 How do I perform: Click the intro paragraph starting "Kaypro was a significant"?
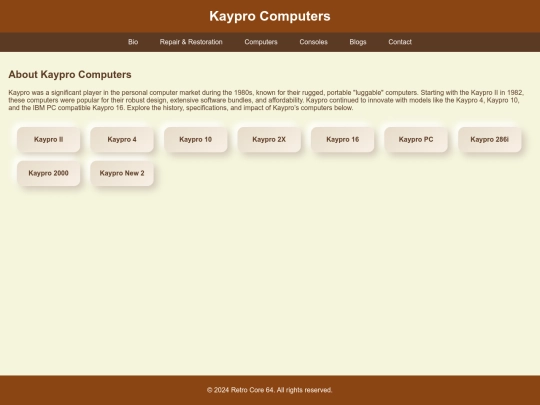266,100
